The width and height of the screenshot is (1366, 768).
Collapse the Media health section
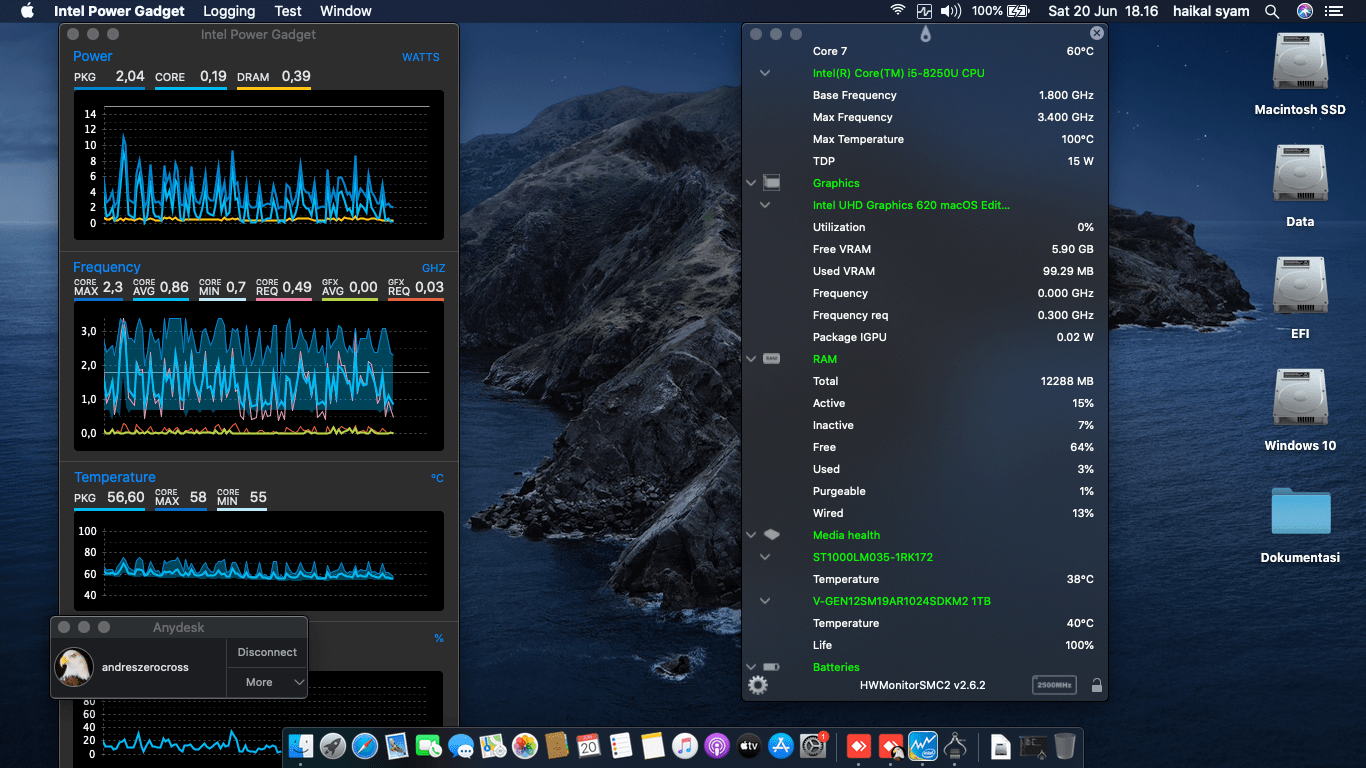[x=751, y=535]
